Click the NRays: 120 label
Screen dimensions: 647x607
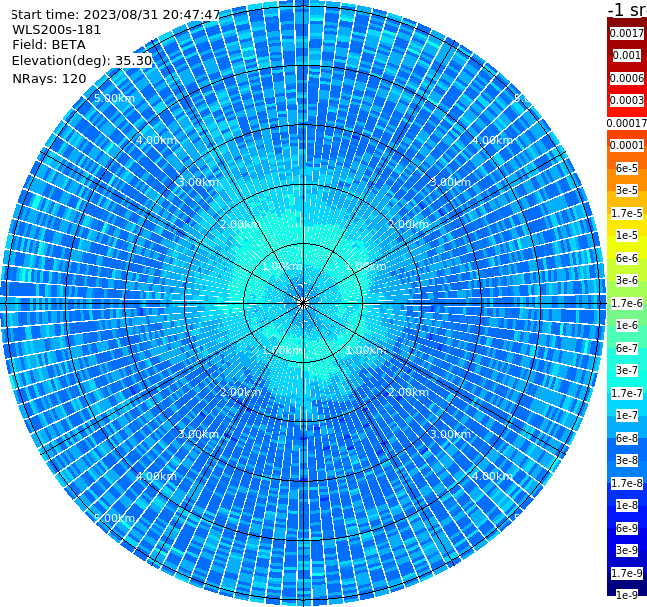49,78
